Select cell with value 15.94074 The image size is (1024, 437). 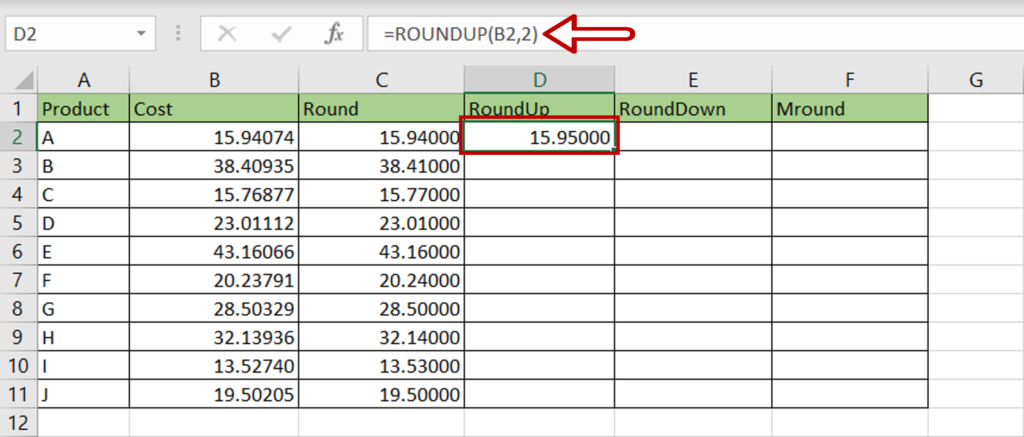(214, 137)
